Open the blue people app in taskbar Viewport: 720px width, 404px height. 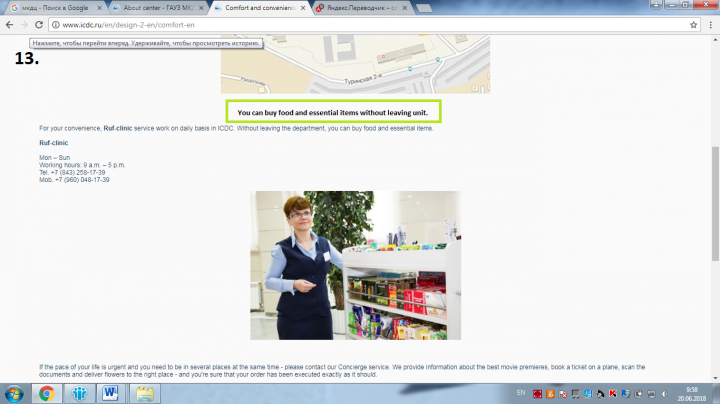pos(79,394)
